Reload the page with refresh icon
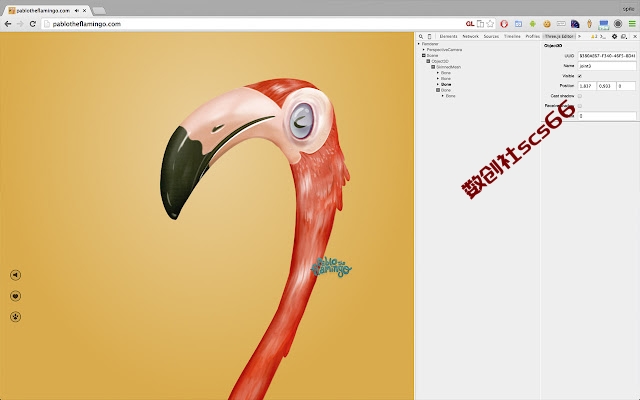This screenshot has height=400, width=640. (33, 24)
